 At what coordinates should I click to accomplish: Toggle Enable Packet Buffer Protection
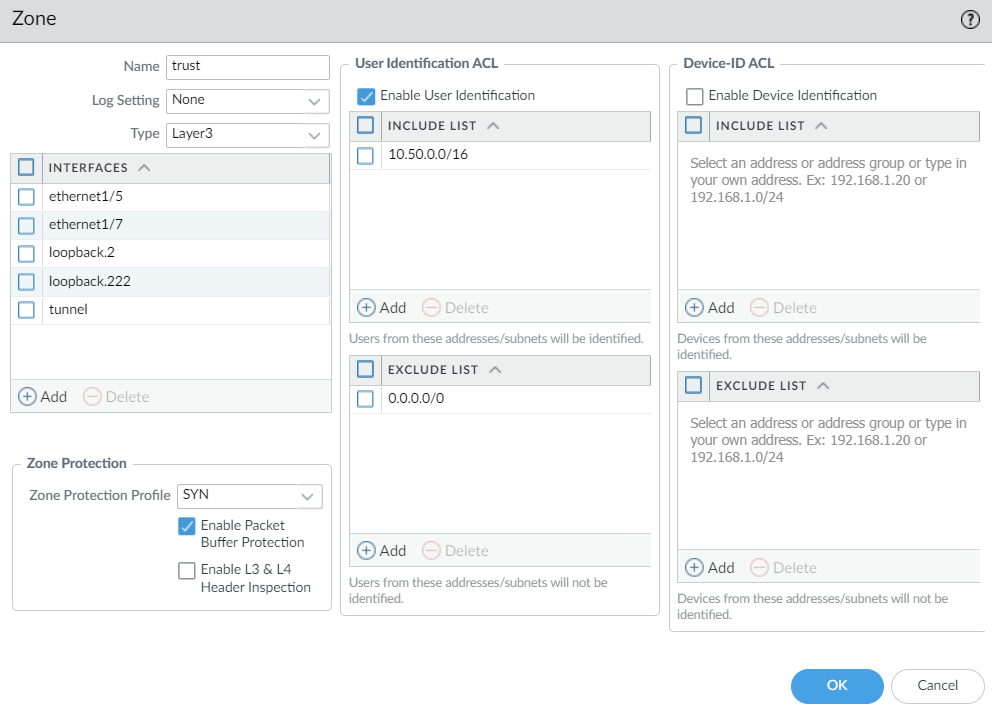pyautogui.click(x=187, y=526)
